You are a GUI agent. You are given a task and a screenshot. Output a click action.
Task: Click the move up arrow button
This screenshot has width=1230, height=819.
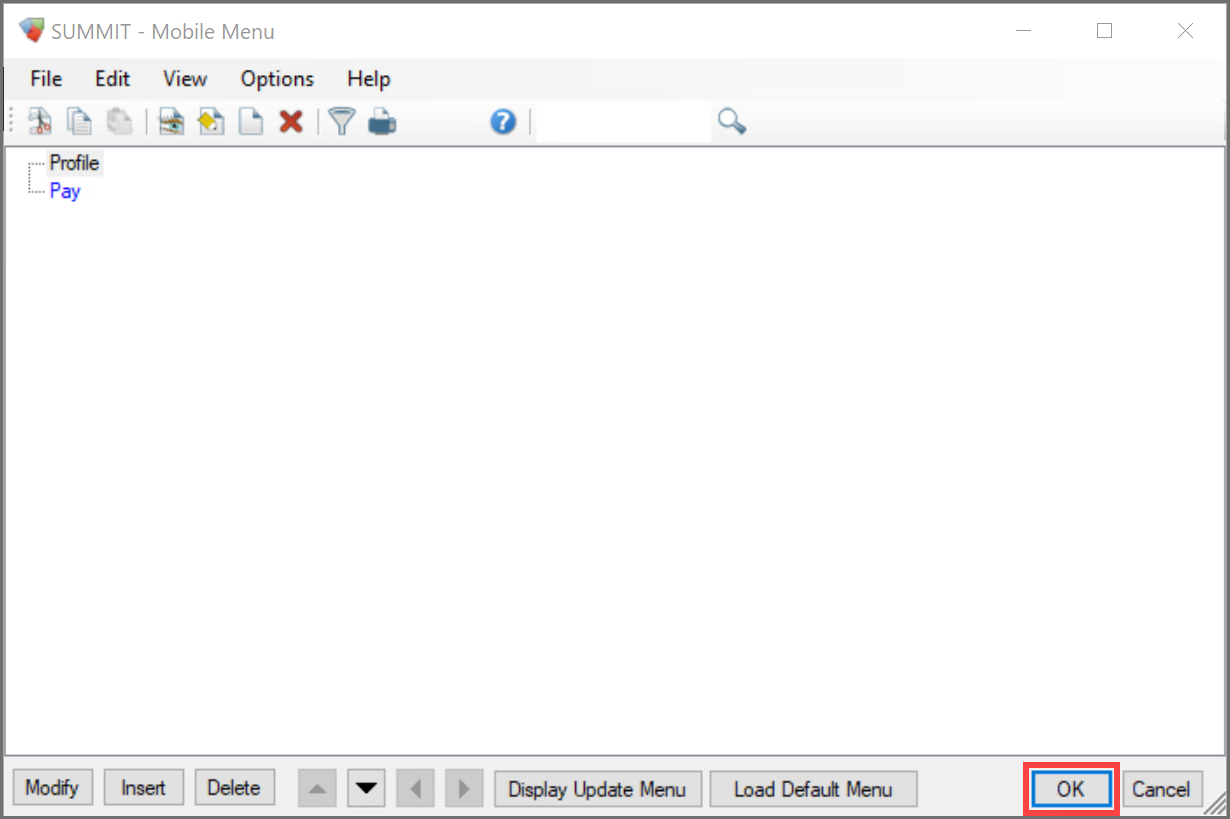(317, 788)
